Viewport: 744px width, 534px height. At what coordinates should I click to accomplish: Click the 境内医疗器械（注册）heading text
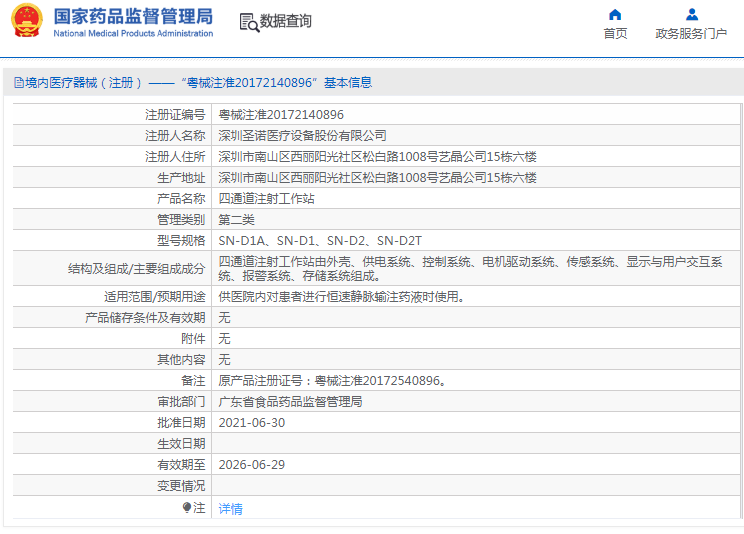pos(84,83)
